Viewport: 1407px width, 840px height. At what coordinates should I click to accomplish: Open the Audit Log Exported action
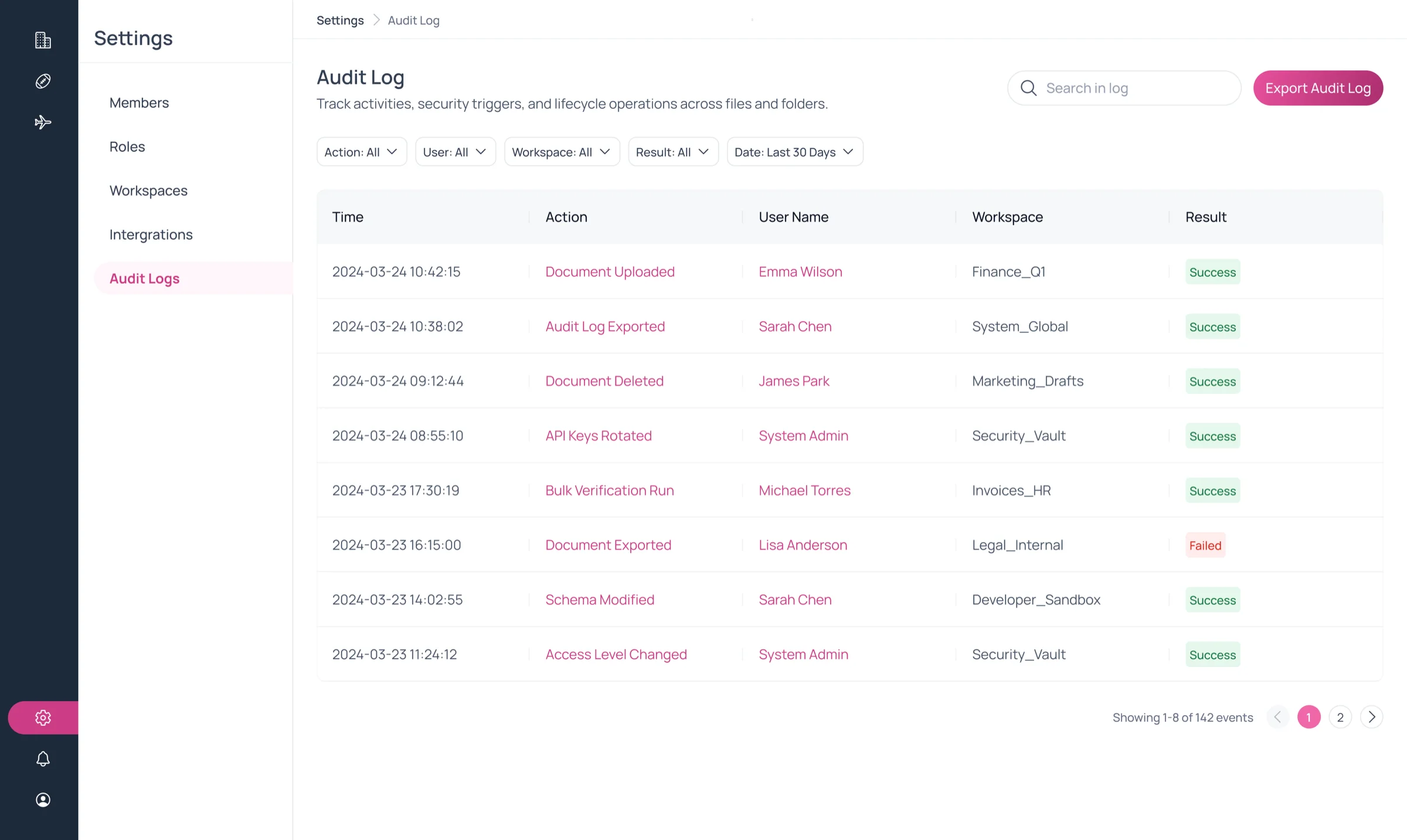pyautogui.click(x=605, y=326)
